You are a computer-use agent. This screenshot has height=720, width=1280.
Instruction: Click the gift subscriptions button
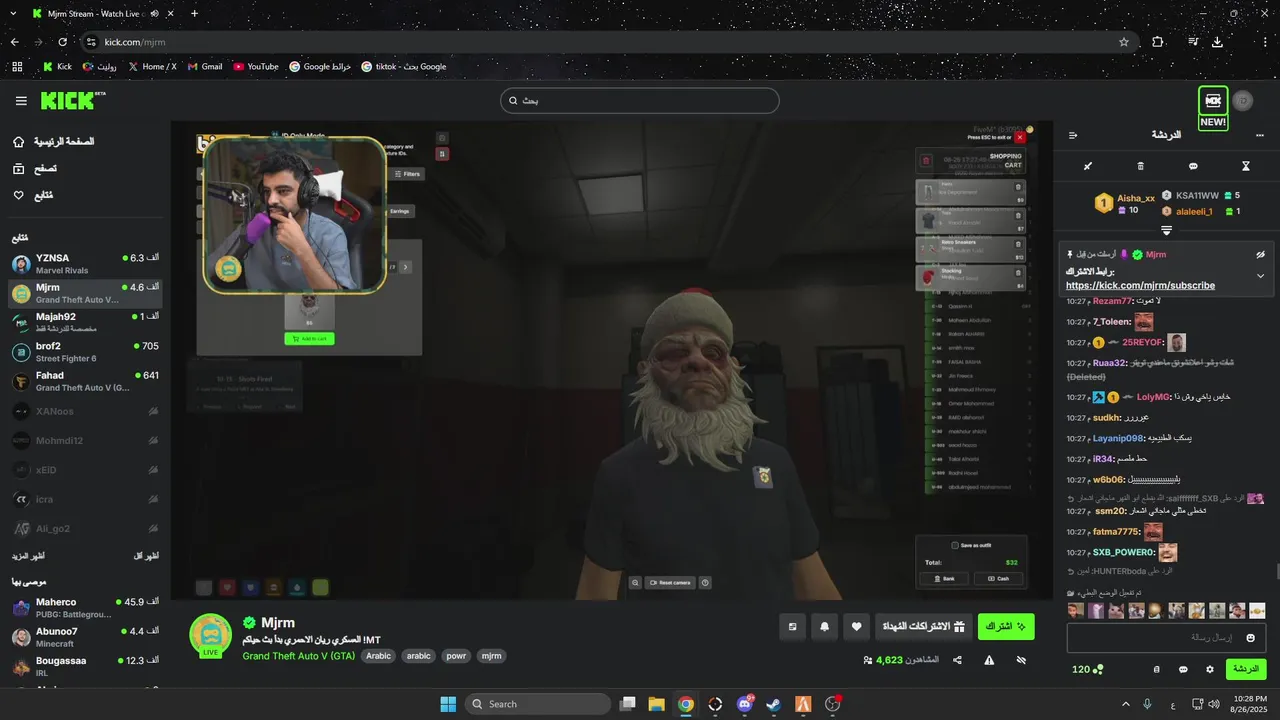point(925,627)
